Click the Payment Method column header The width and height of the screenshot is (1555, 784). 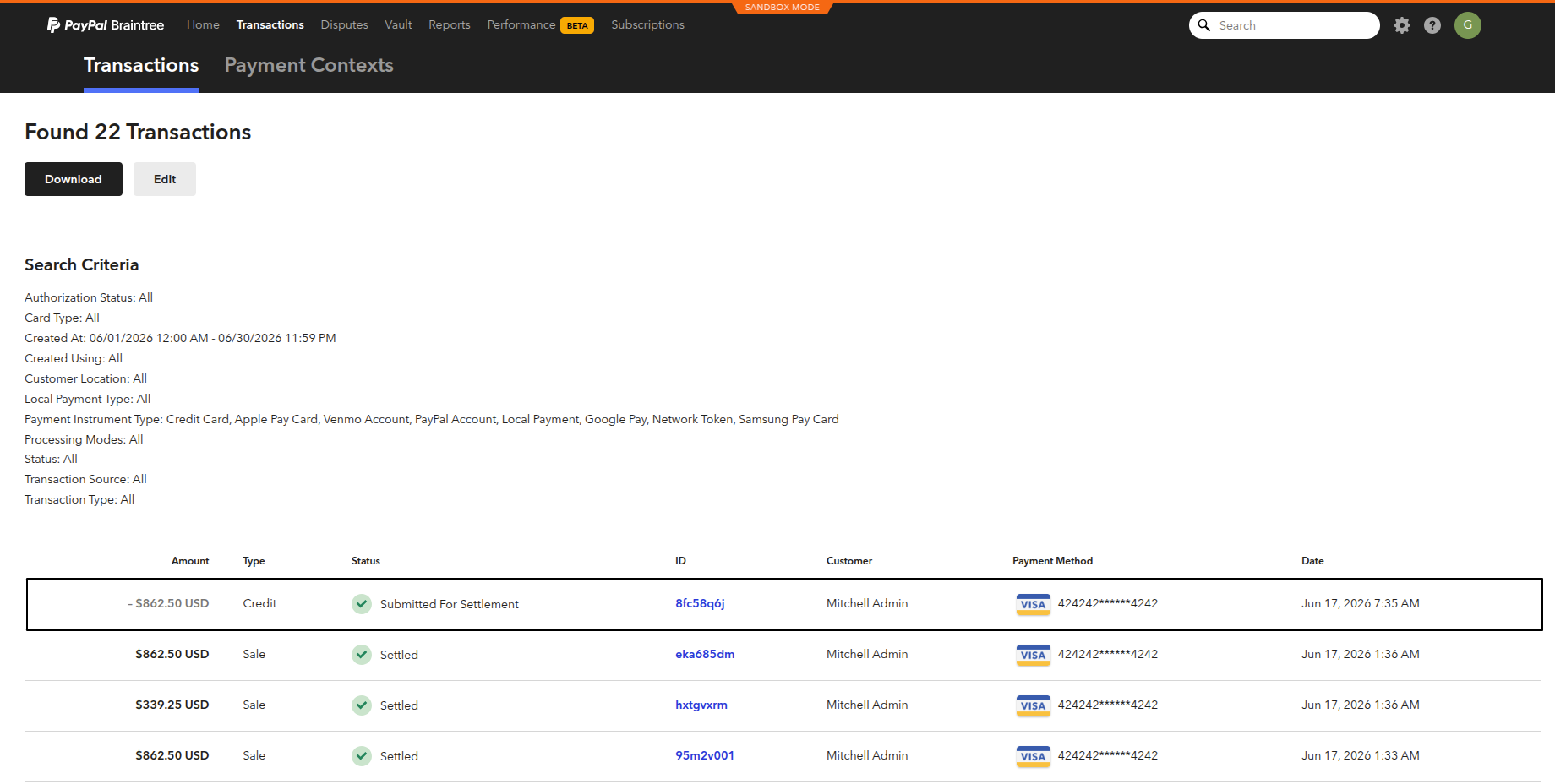(x=1053, y=561)
